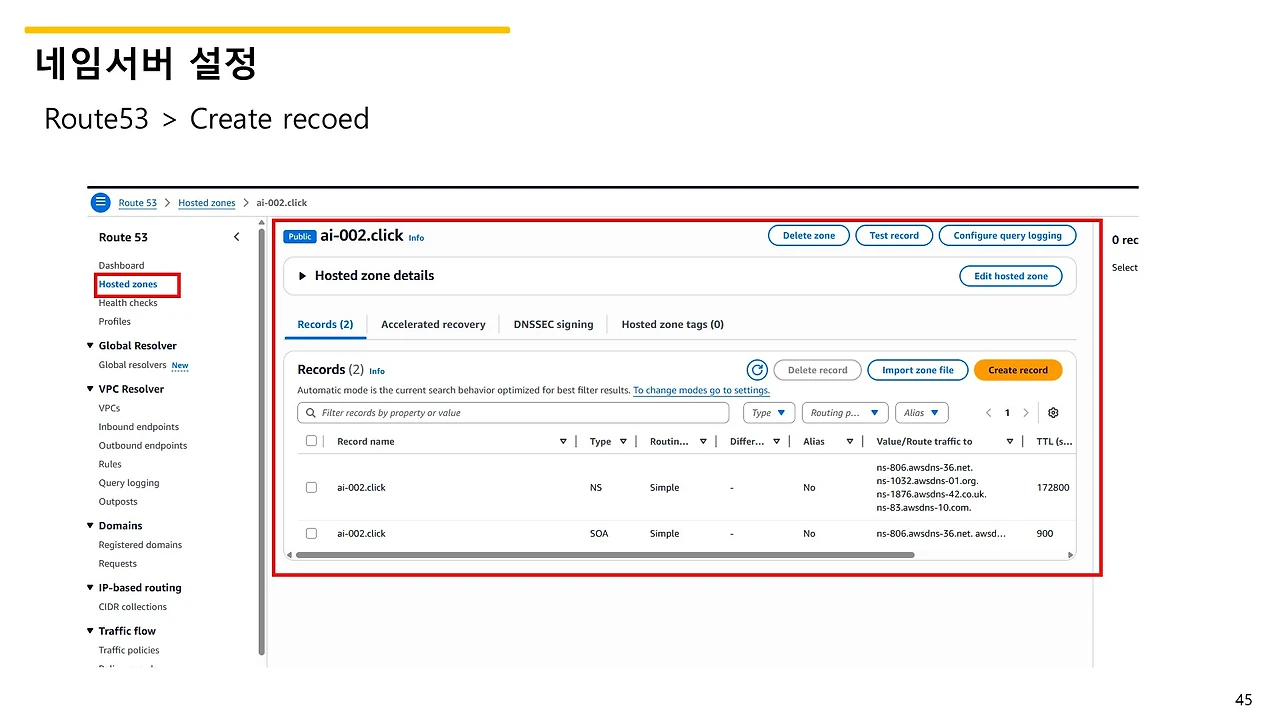Open Rules in the sidebar
The height and width of the screenshot is (720, 1280).
pos(110,465)
